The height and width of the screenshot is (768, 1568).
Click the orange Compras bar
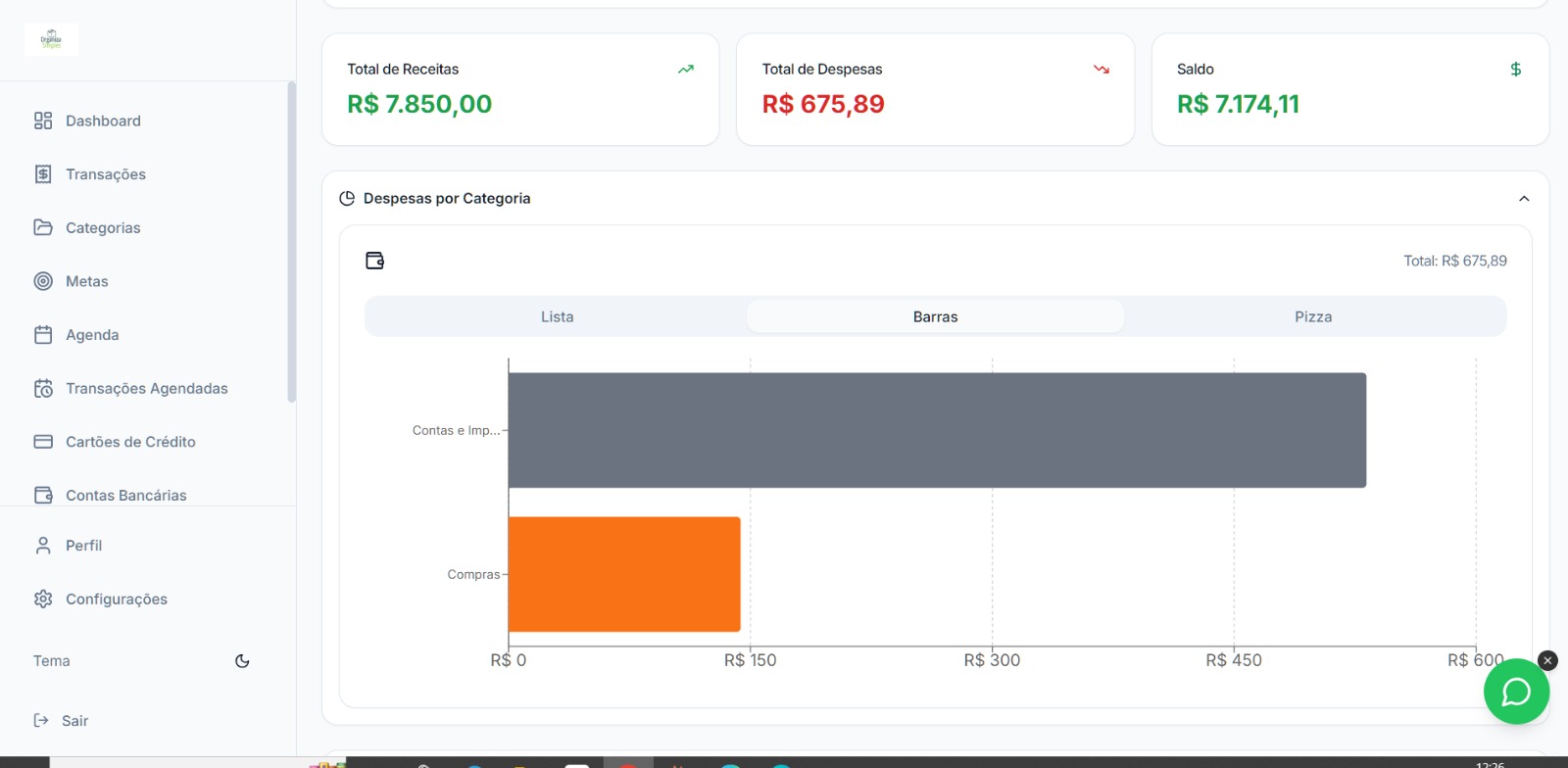pos(624,574)
